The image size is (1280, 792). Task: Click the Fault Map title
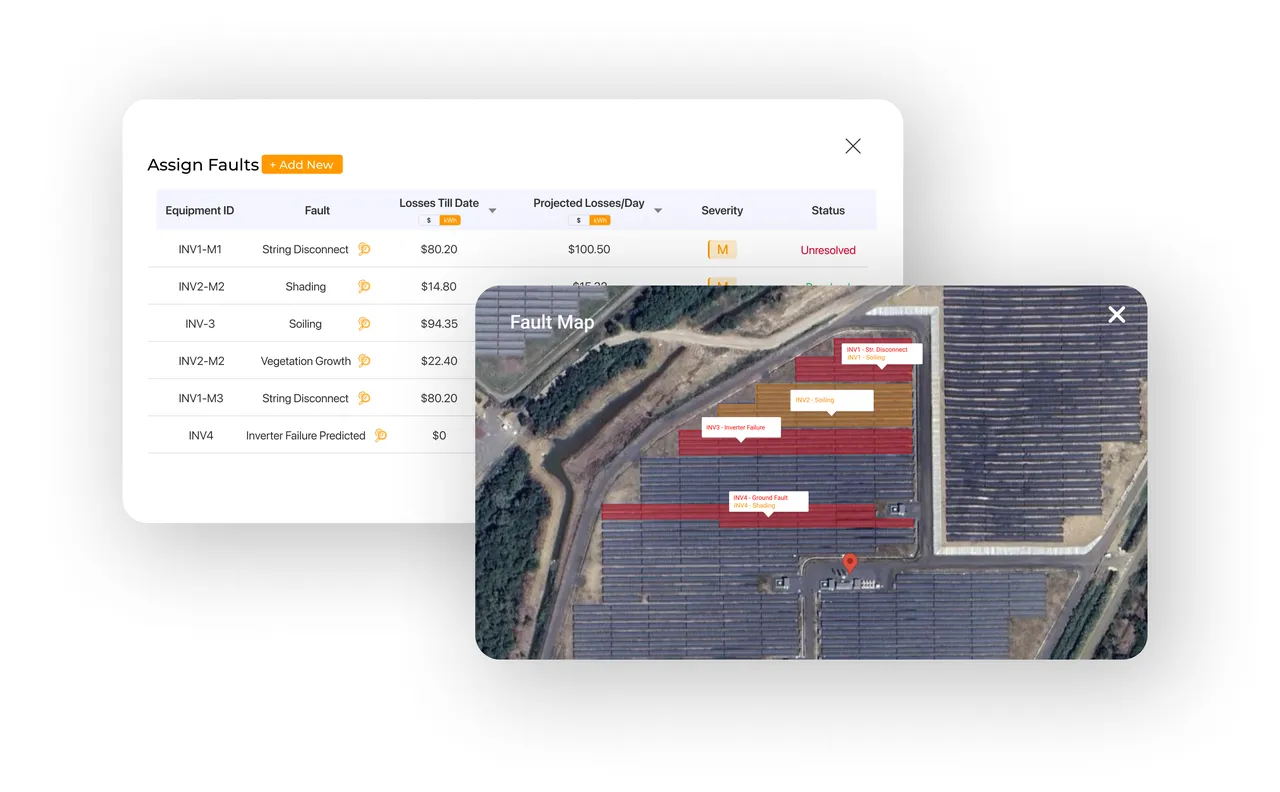552,322
